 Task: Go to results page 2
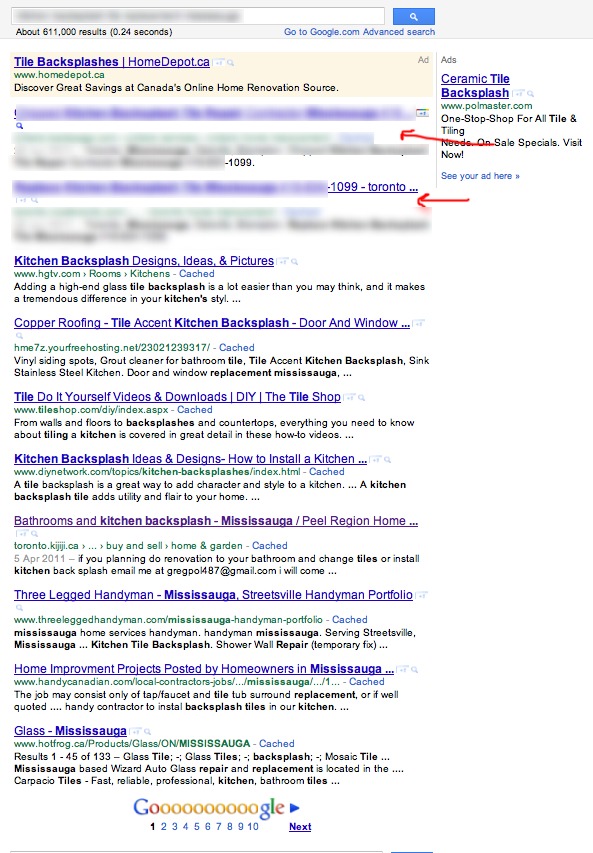click(x=163, y=826)
